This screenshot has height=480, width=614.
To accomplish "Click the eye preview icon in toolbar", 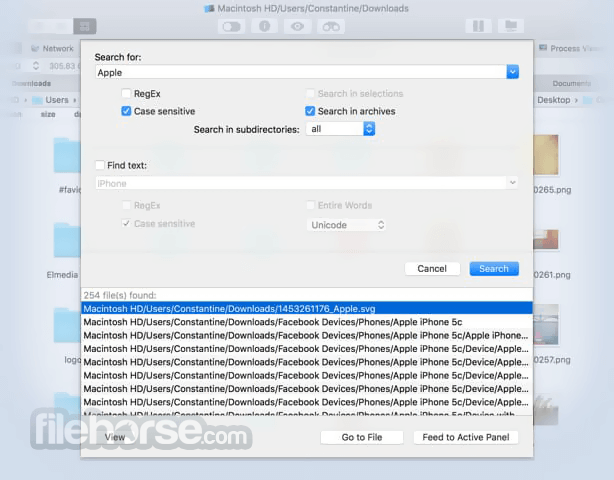I will point(297,26).
